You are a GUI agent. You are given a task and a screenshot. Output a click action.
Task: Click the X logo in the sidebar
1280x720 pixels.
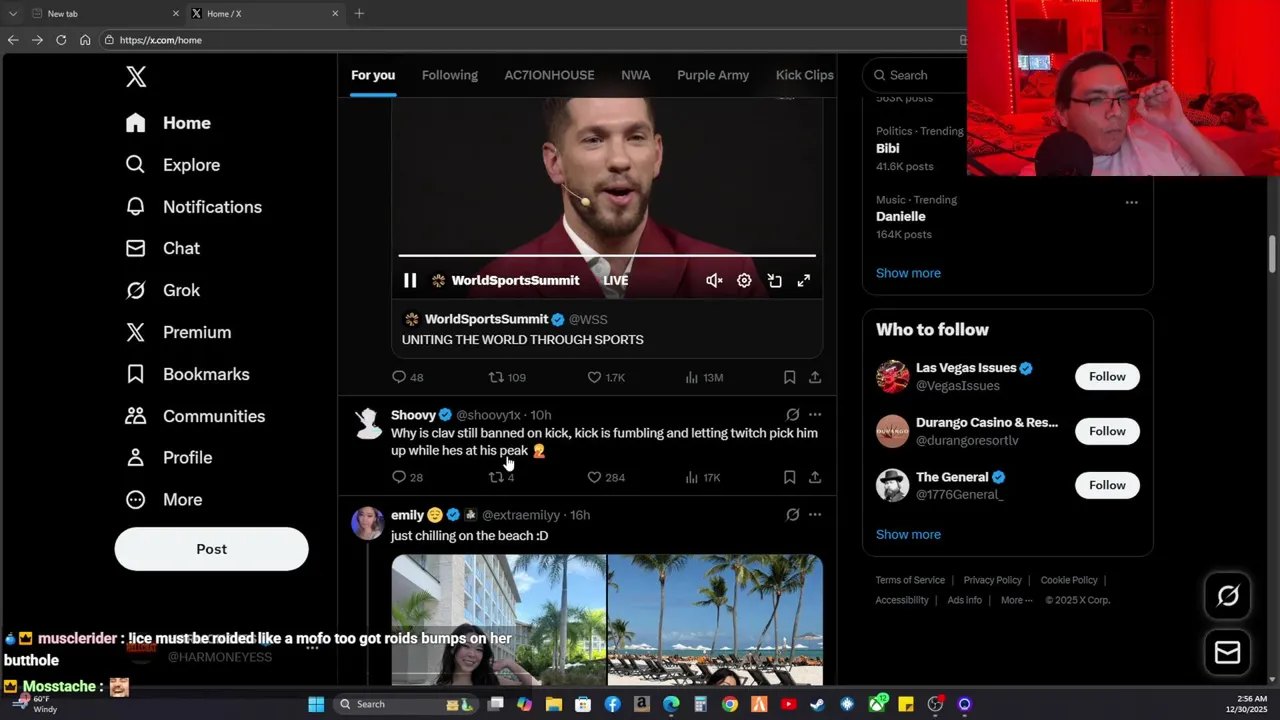tap(136, 77)
